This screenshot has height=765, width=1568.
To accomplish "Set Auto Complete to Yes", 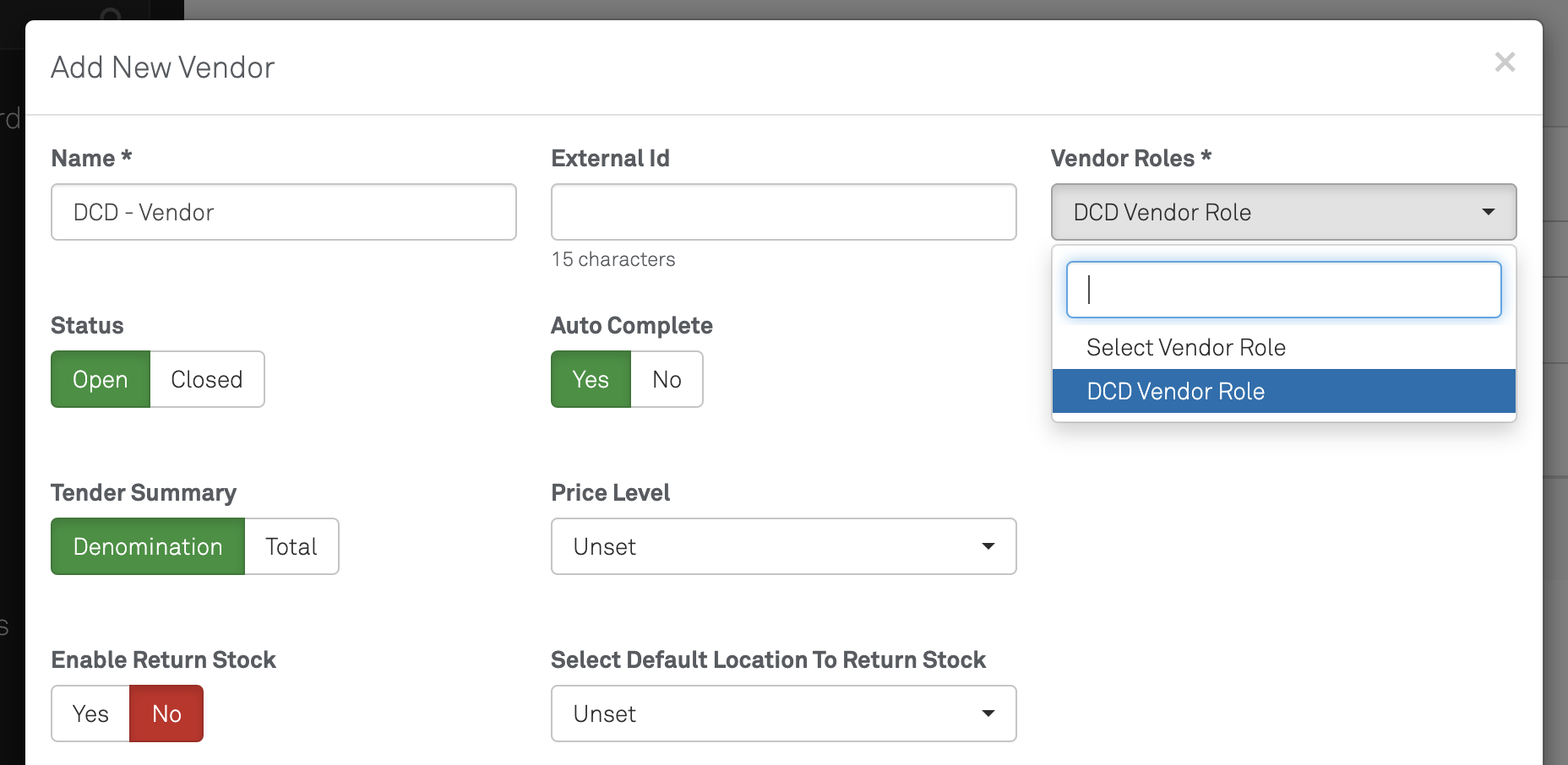I will [591, 379].
